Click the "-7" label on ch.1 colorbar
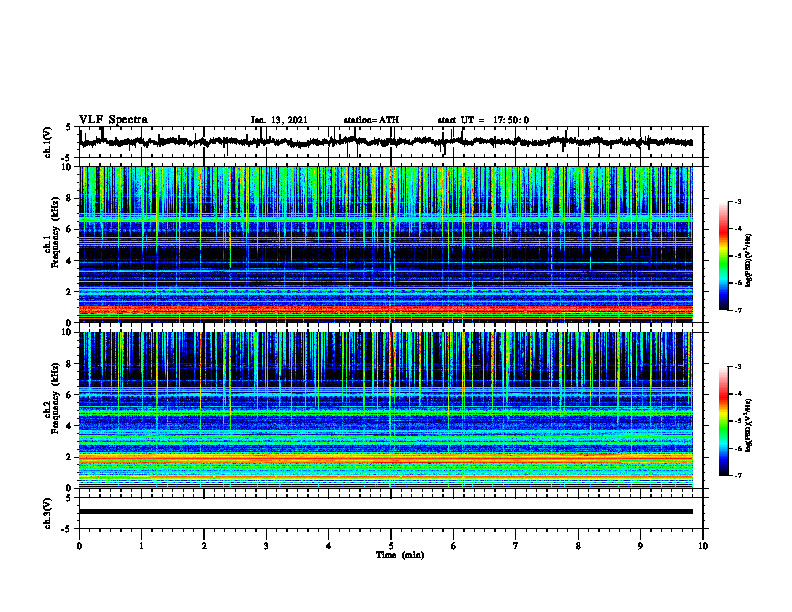Image resolution: width=792 pixels, height=612 pixels. click(738, 310)
